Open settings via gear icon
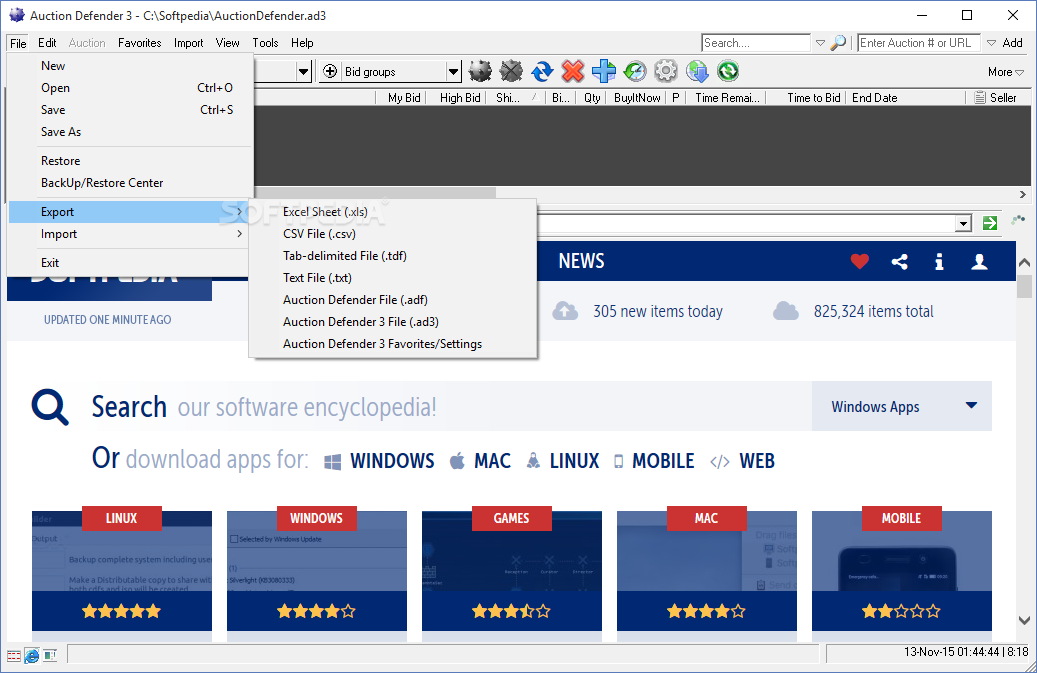 tap(666, 71)
